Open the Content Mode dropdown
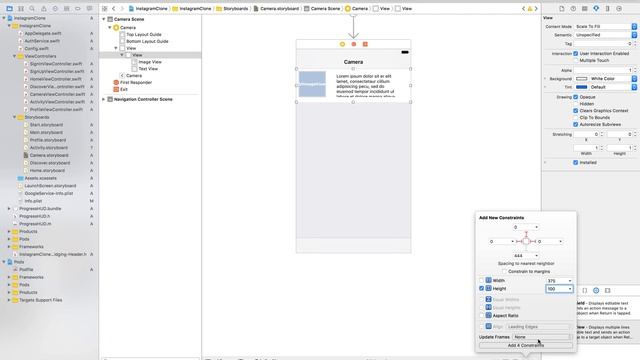 click(x=605, y=26)
